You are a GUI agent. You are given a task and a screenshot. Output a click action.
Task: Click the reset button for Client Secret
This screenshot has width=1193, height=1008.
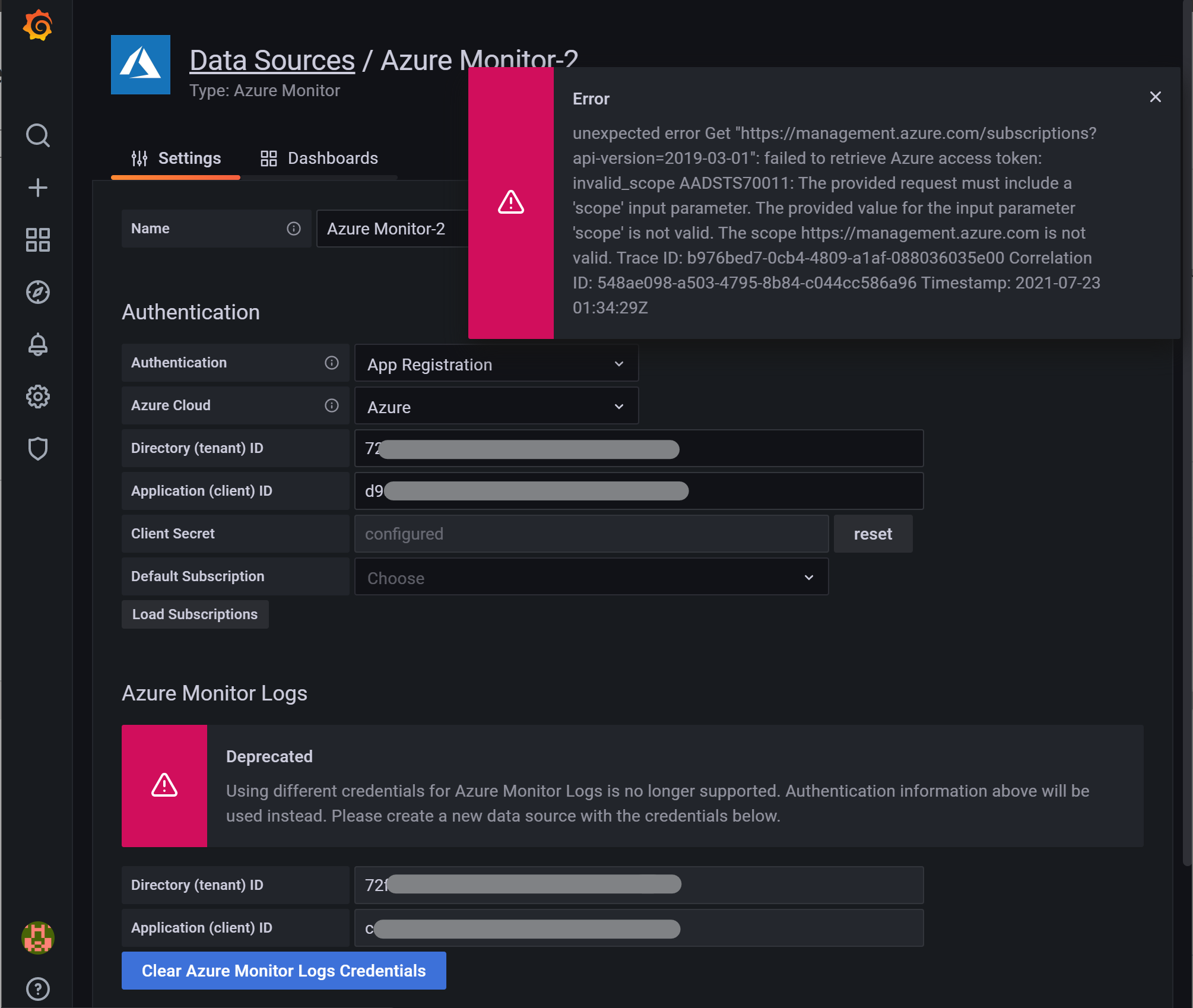tap(872, 533)
